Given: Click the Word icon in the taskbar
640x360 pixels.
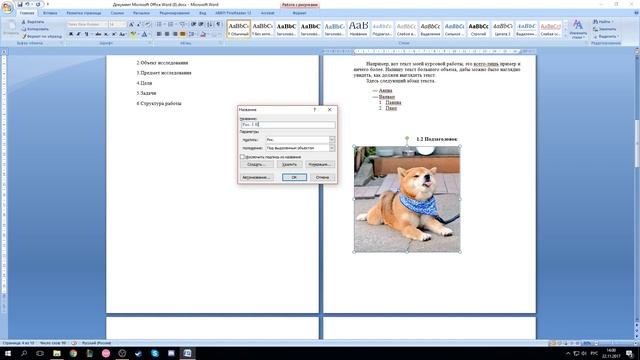Looking at the screenshot, I should [x=187, y=353].
